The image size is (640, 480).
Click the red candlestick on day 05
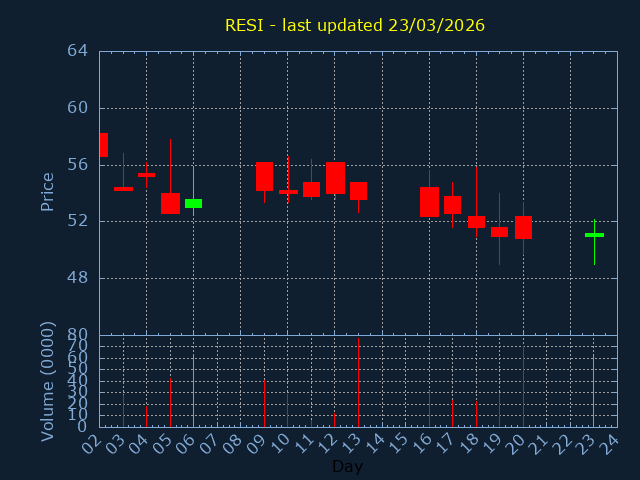pos(170,203)
